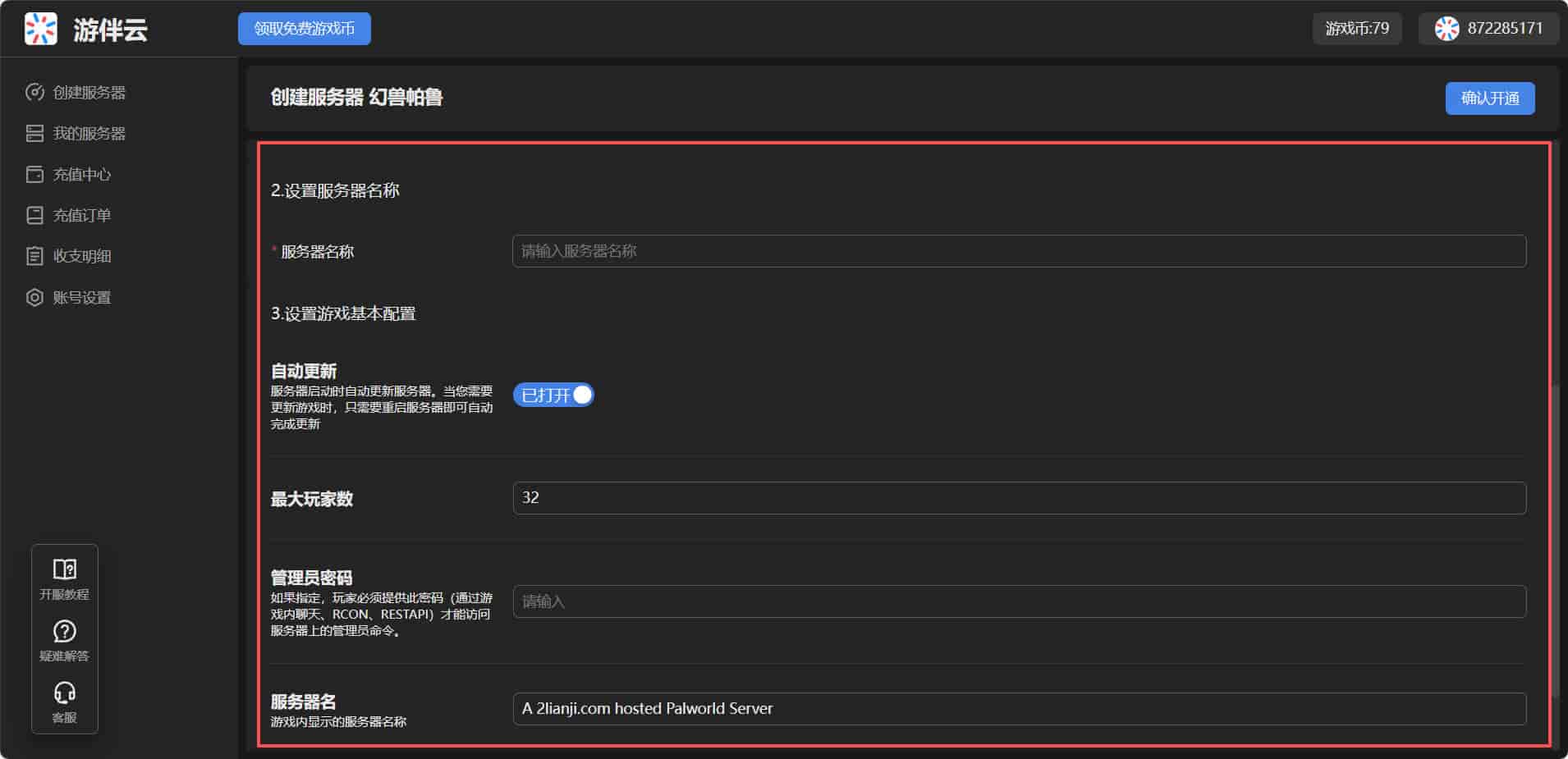The image size is (1568, 759).
Task: Open the 疑难解答 help icon
Action: pos(64,631)
